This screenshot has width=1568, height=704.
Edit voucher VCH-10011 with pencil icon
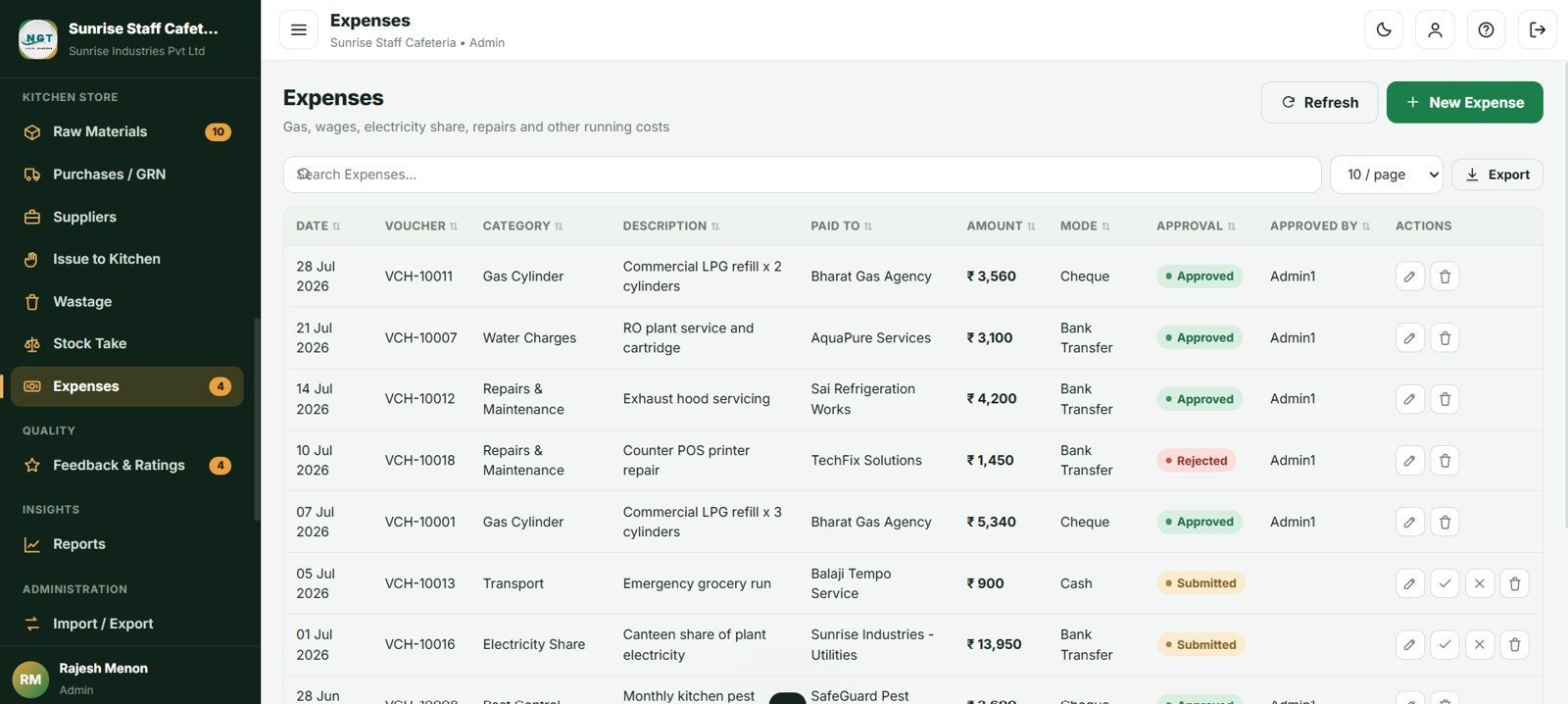tap(1409, 277)
